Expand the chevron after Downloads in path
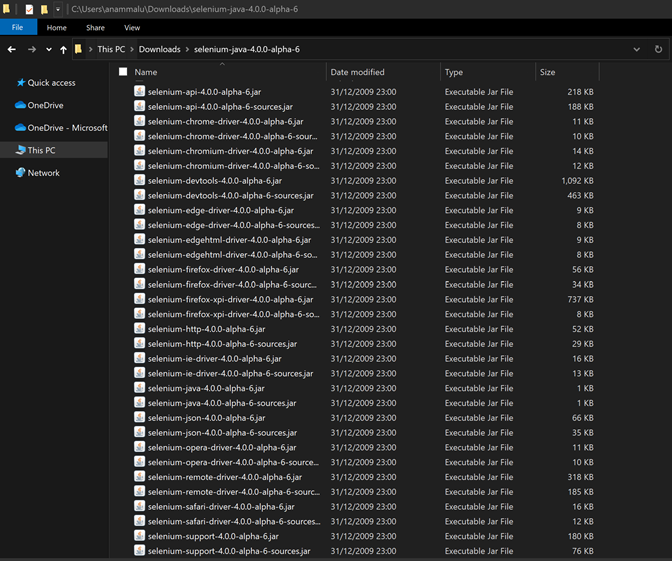The width and height of the screenshot is (672, 561). [187, 49]
